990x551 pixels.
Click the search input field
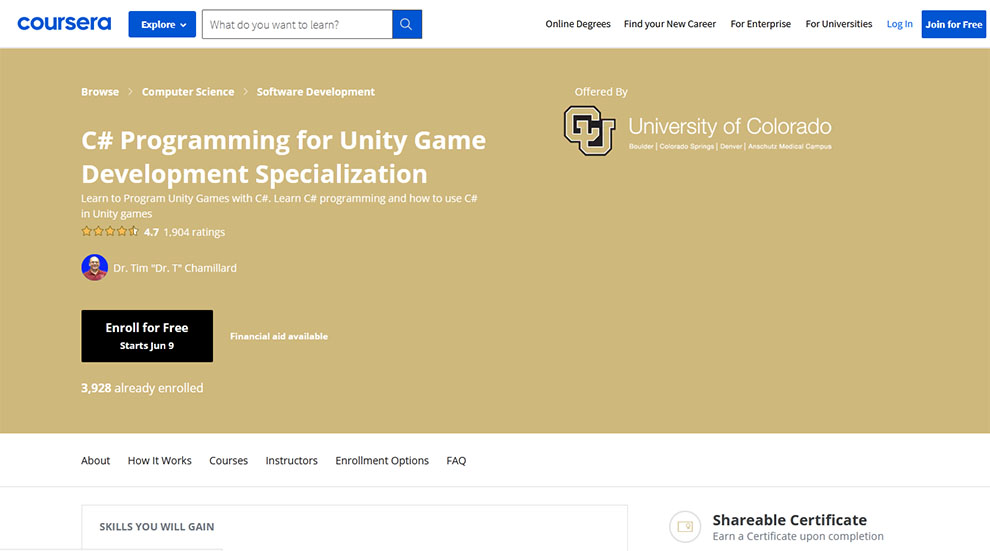[x=297, y=24]
